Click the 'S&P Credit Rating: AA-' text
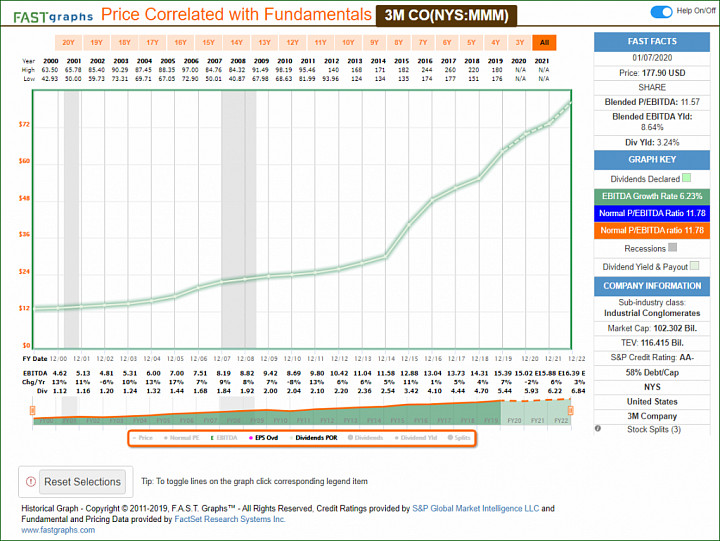720x541 pixels. 652,357
